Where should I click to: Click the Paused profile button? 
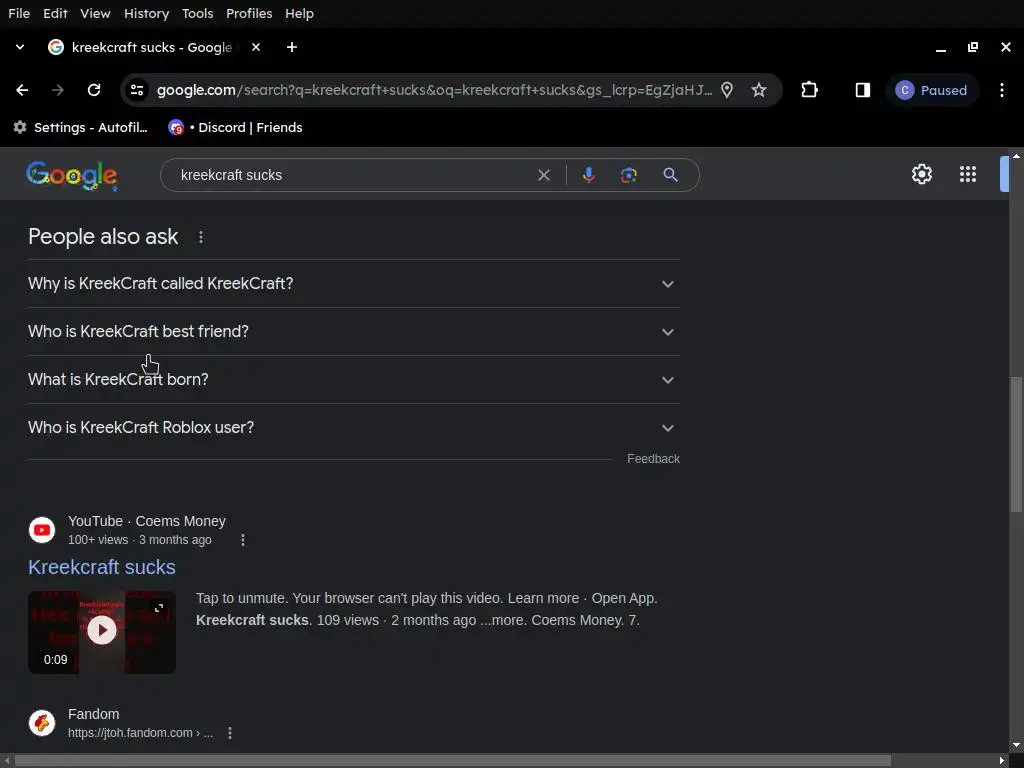click(932, 90)
